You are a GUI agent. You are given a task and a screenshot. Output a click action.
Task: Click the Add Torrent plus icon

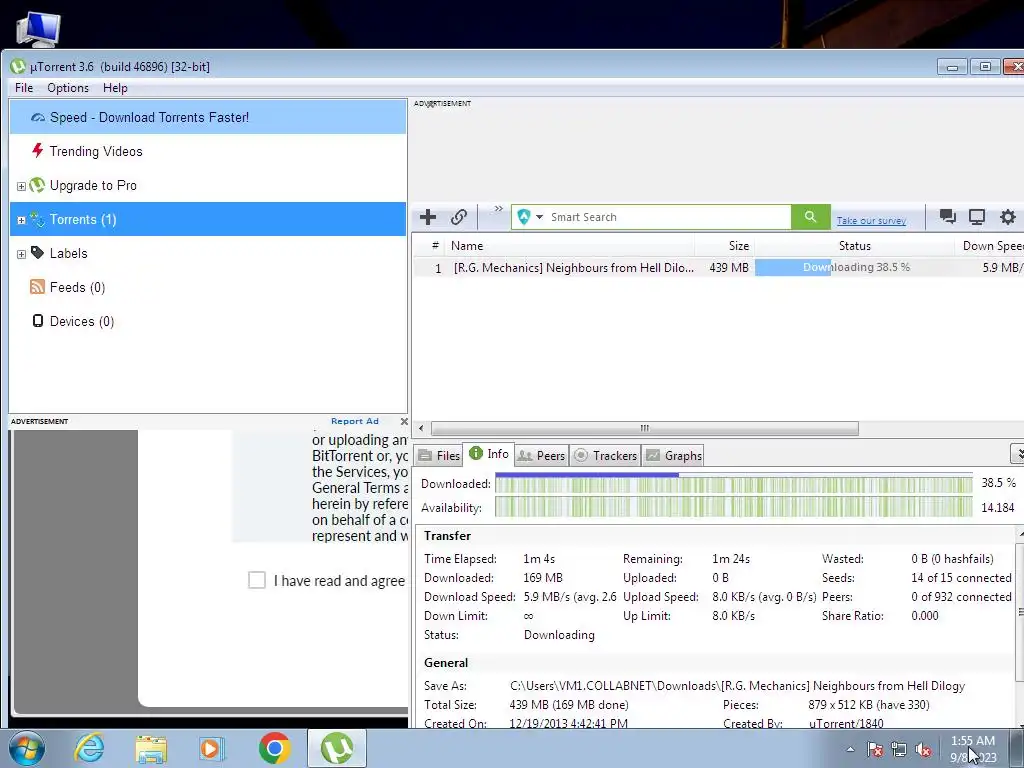(x=428, y=217)
